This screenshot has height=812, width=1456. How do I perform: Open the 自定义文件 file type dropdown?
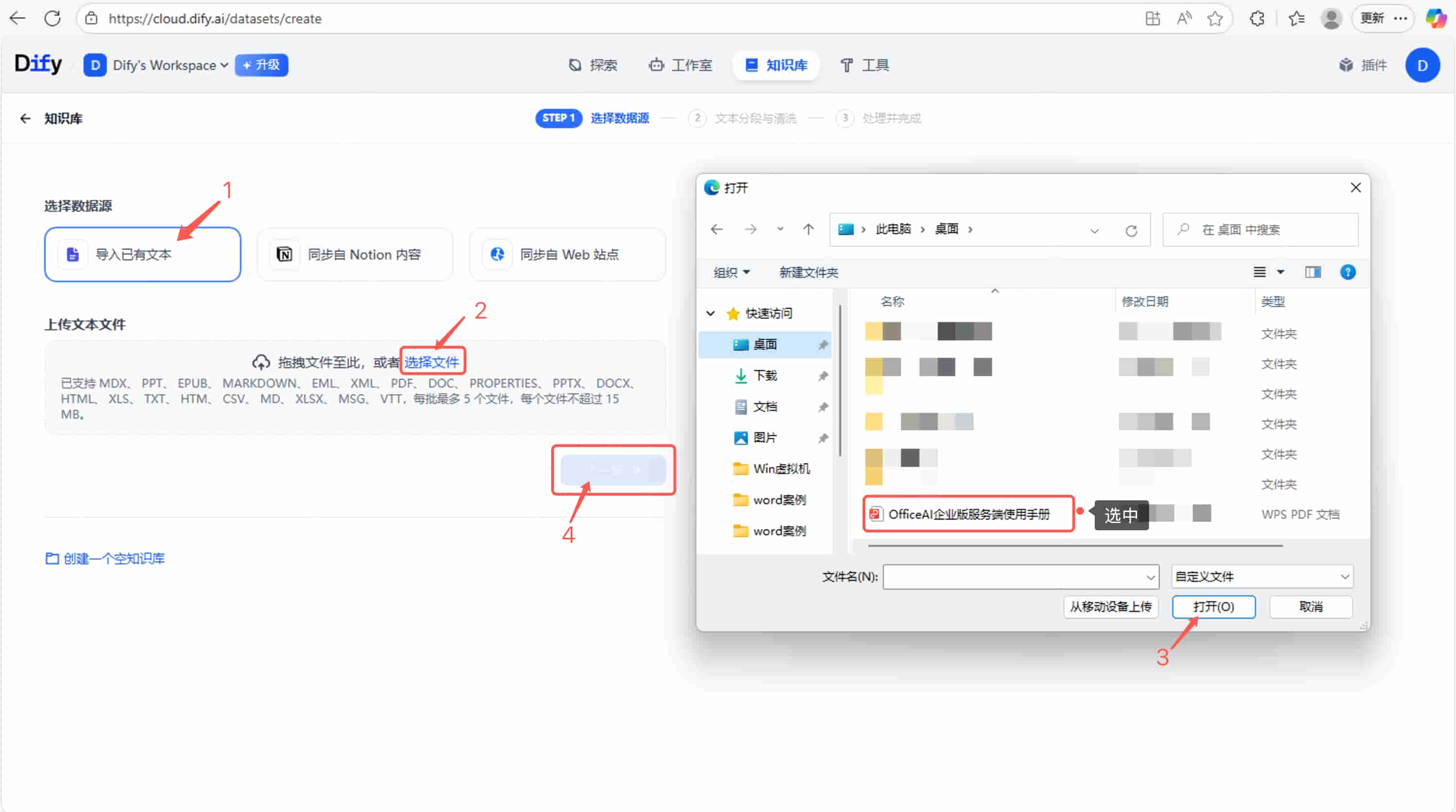1262,576
